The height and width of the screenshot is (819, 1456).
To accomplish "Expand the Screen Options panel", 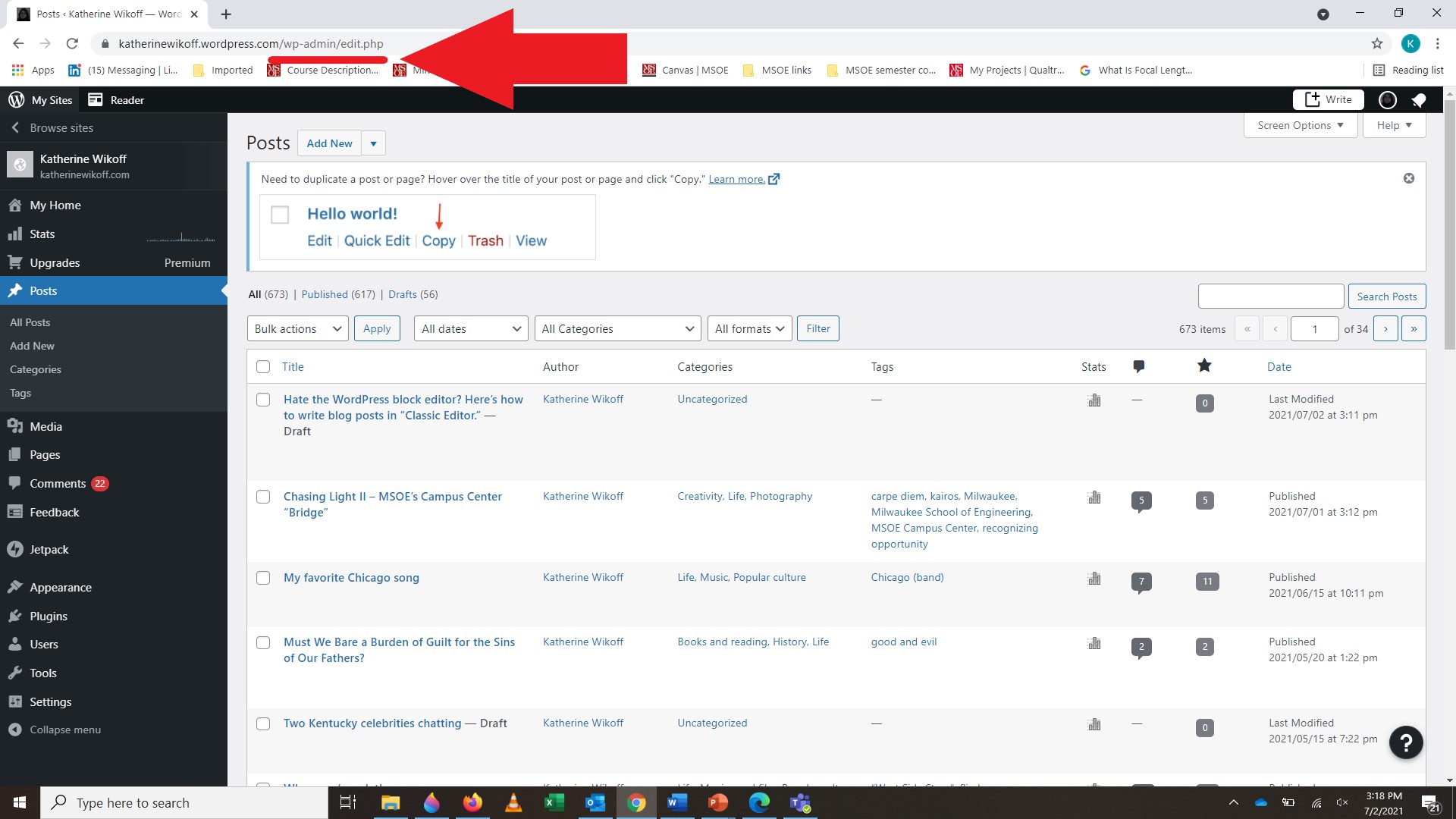I will coord(1299,125).
